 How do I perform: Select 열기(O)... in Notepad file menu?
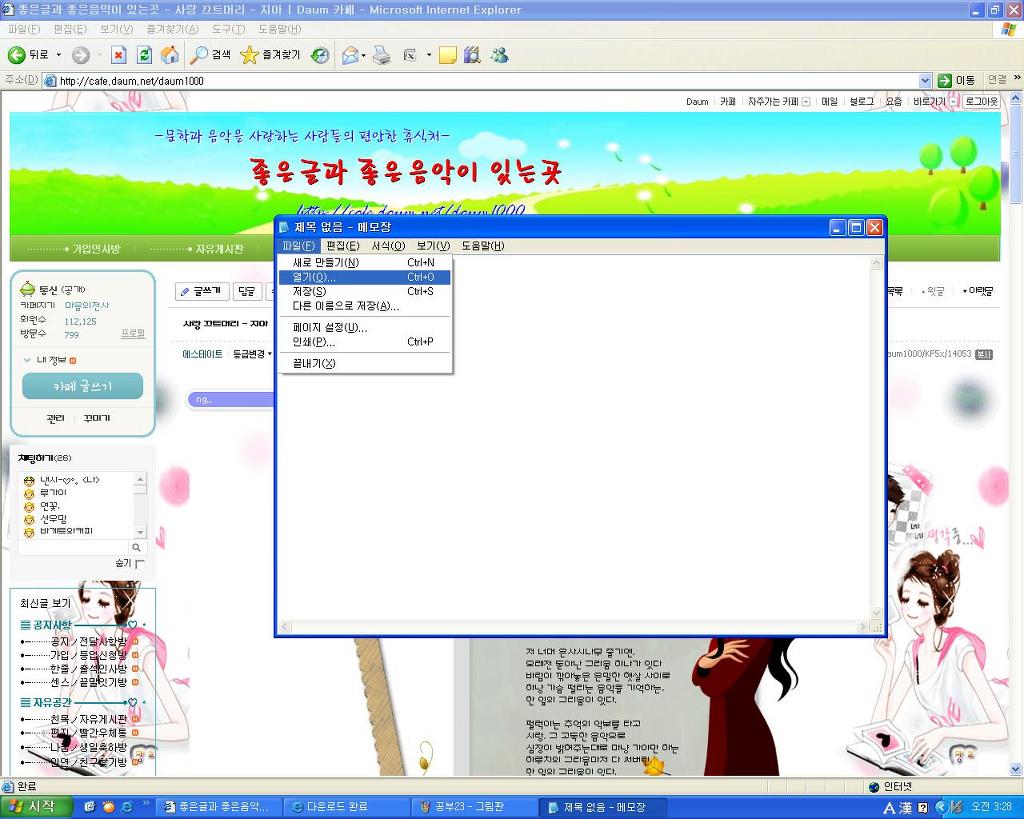click(314, 277)
